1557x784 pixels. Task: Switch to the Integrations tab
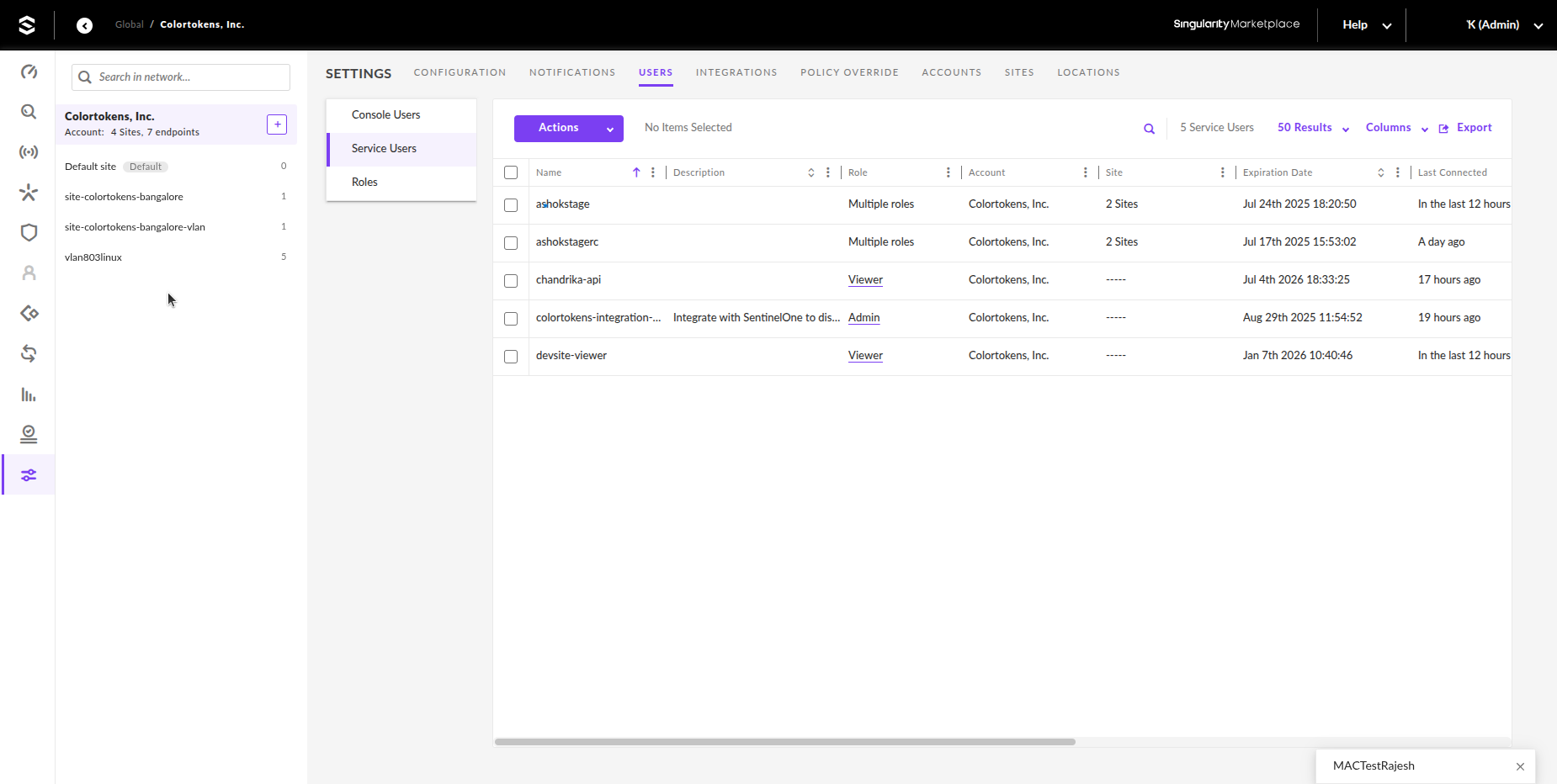[x=736, y=72]
